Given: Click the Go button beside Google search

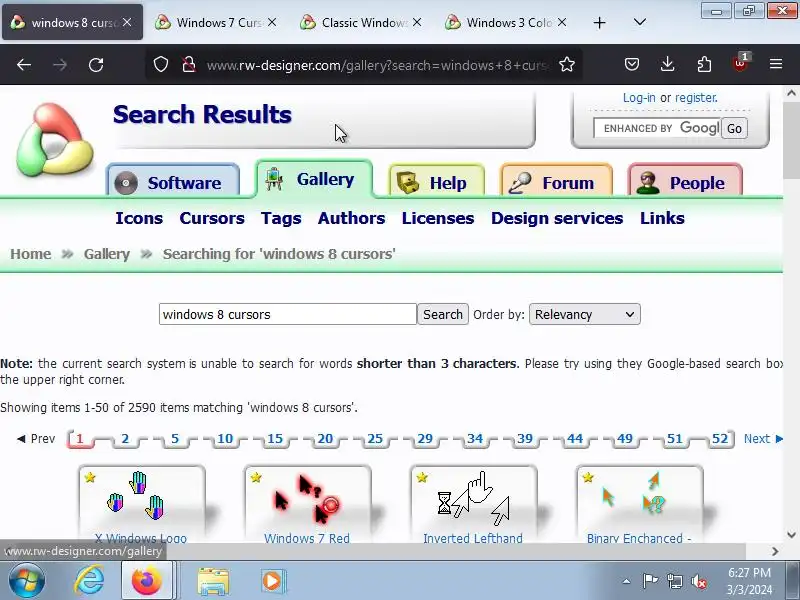Looking at the screenshot, I should [x=734, y=129].
